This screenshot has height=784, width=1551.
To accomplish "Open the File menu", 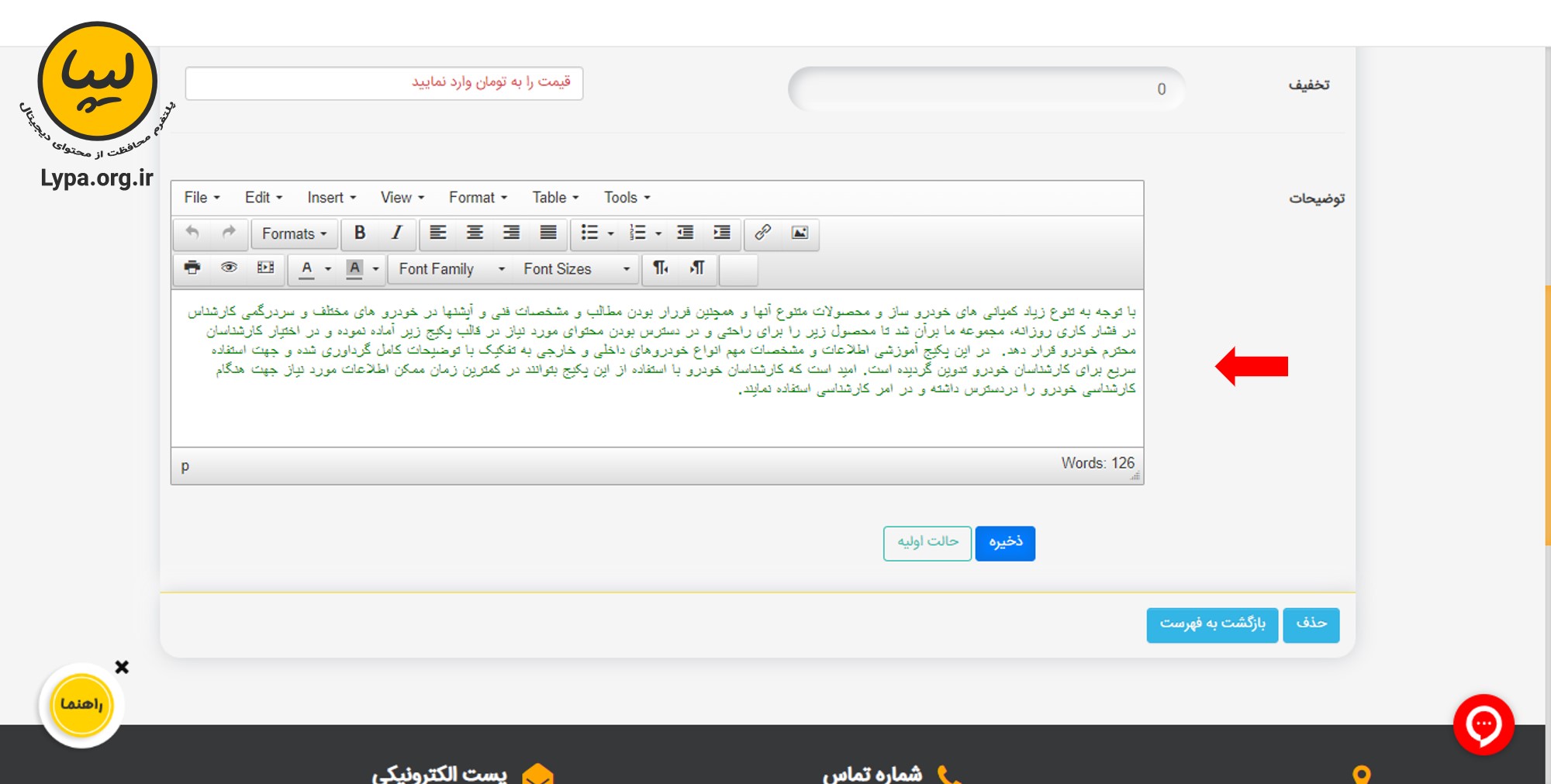I will (x=202, y=198).
